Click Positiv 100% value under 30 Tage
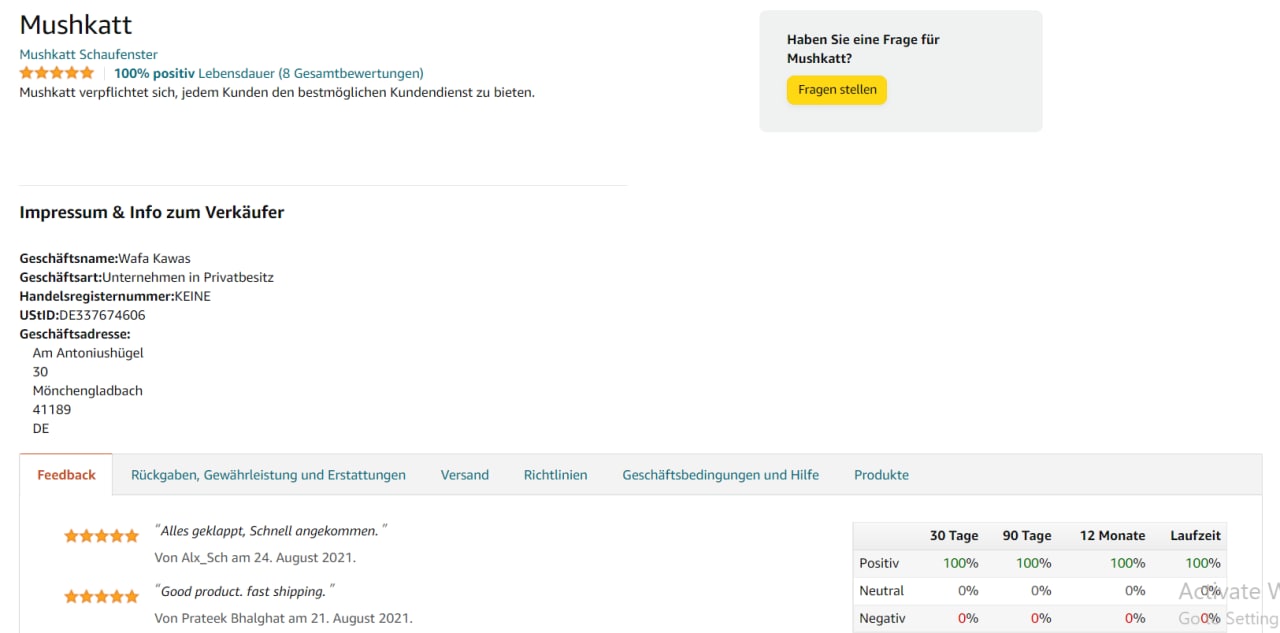The width and height of the screenshot is (1280, 633). (961, 563)
